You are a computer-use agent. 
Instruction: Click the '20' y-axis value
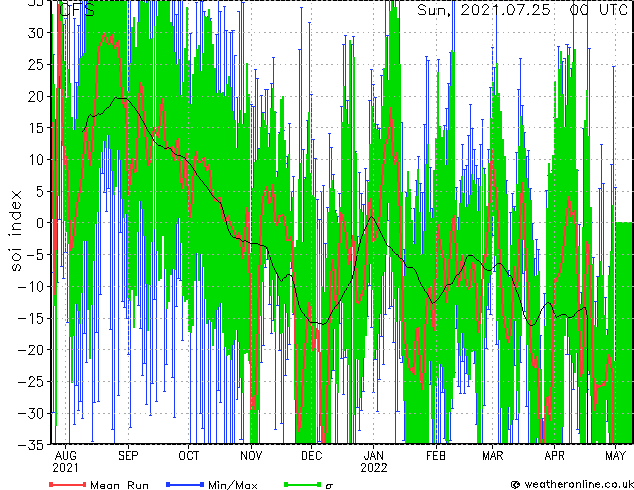[x=35, y=96]
